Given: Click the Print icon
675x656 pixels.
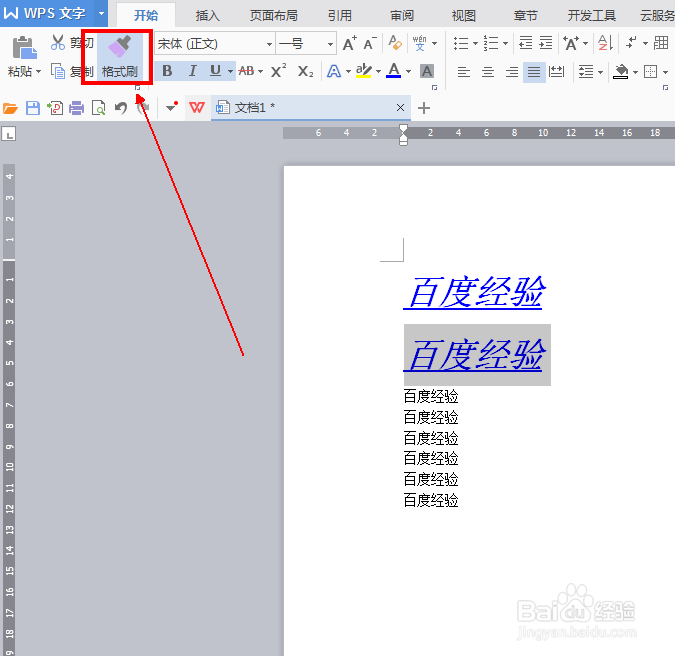Looking at the screenshot, I should coord(77,108).
